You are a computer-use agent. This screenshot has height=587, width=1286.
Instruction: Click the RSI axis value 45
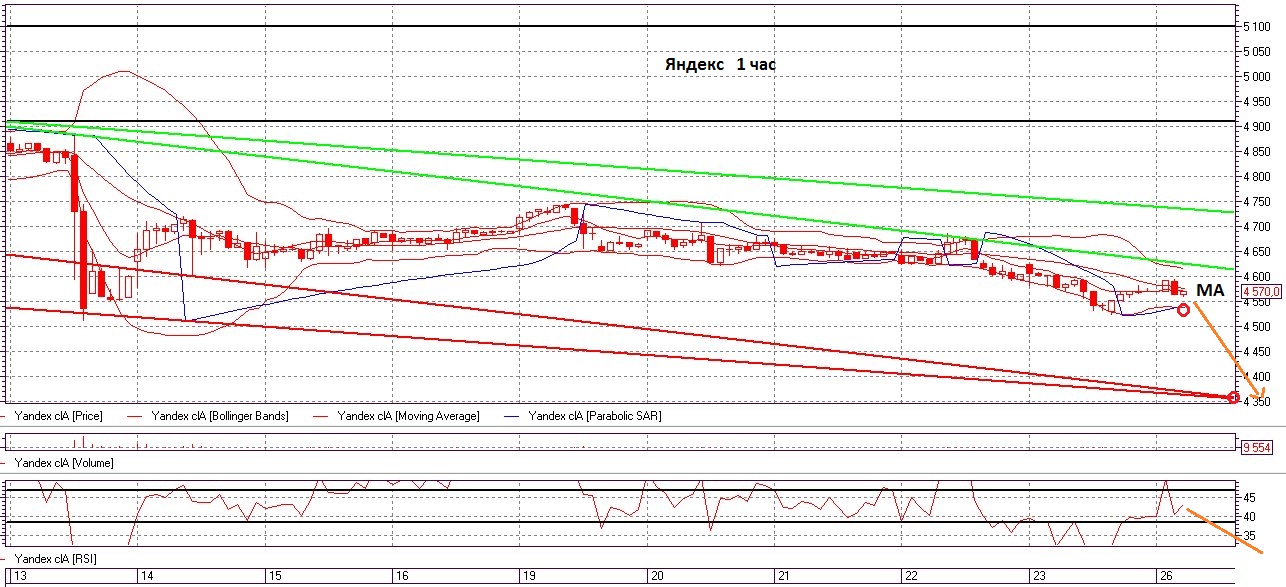point(1250,497)
